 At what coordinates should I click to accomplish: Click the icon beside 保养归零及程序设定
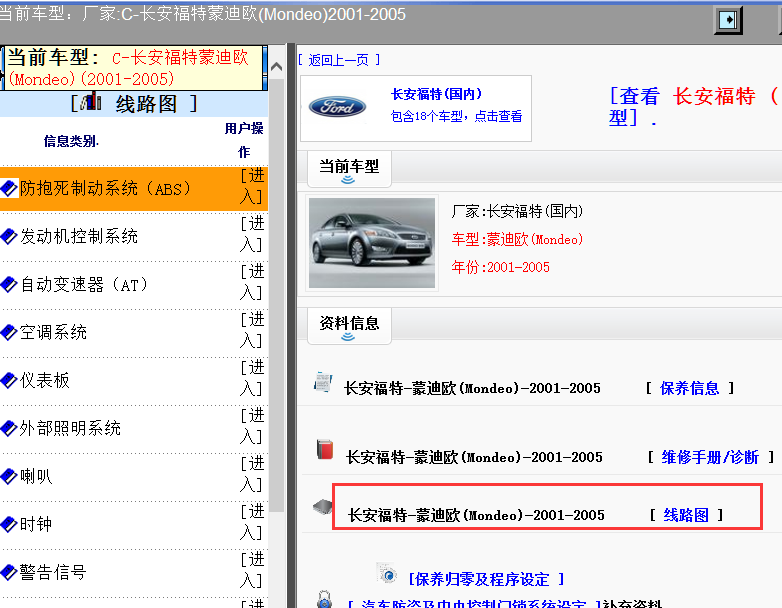[x=388, y=574]
